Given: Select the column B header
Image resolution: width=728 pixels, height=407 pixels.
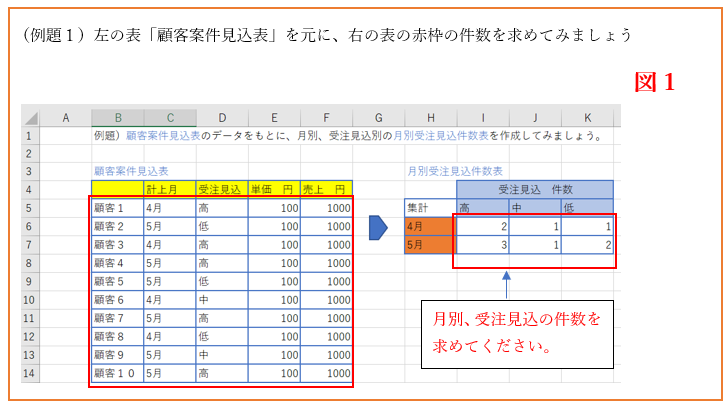Looking at the screenshot, I should tap(116, 118).
